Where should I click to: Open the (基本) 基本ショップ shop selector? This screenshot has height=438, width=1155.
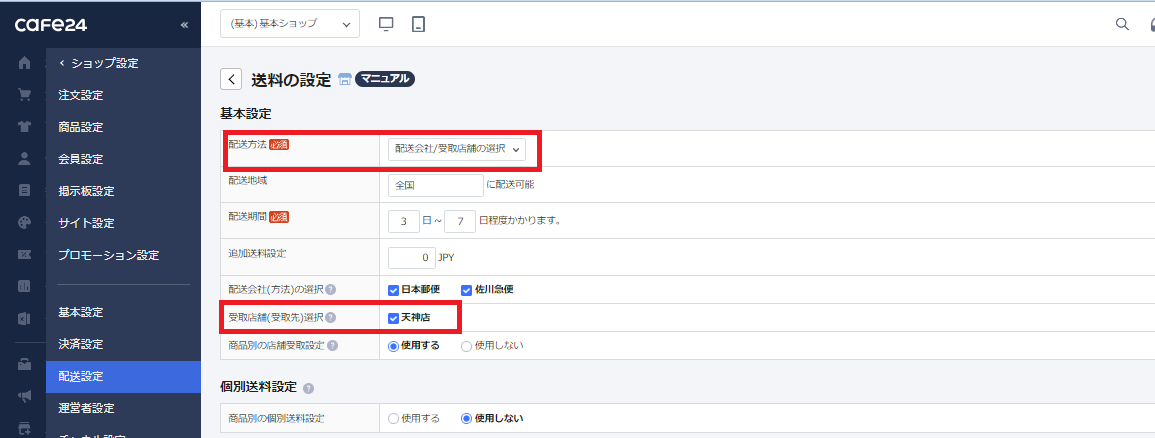coord(290,24)
